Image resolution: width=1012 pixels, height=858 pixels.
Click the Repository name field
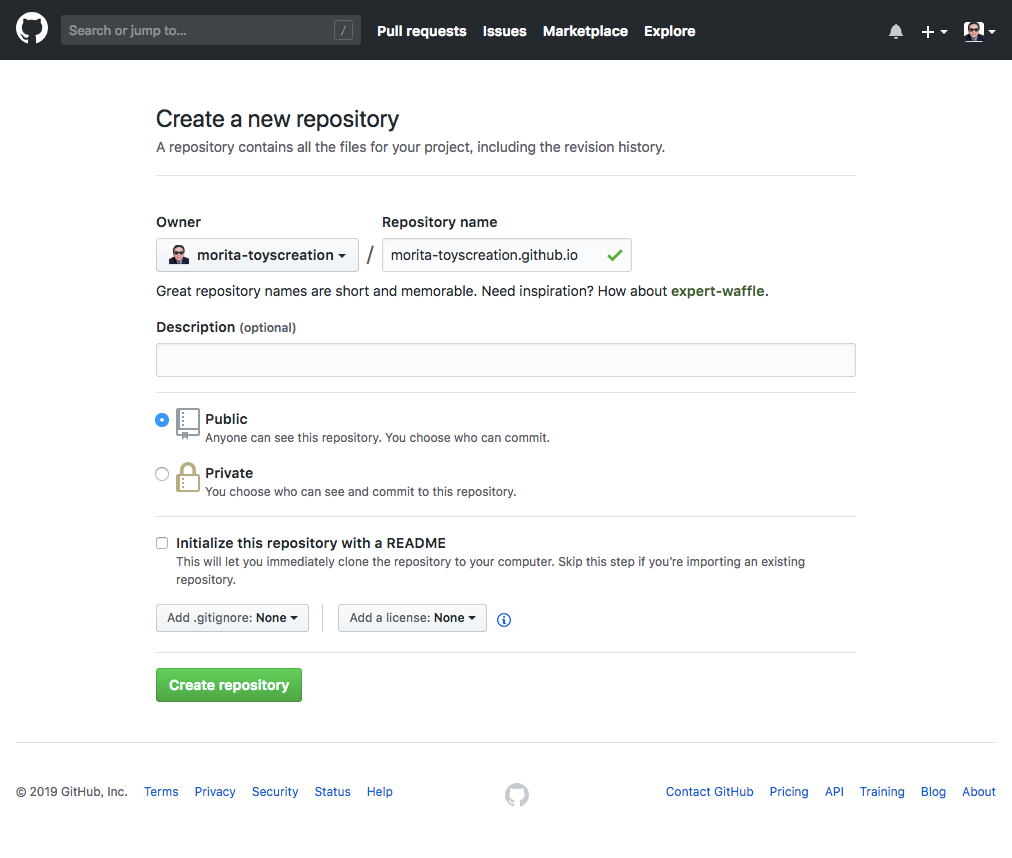[x=507, y=255]
